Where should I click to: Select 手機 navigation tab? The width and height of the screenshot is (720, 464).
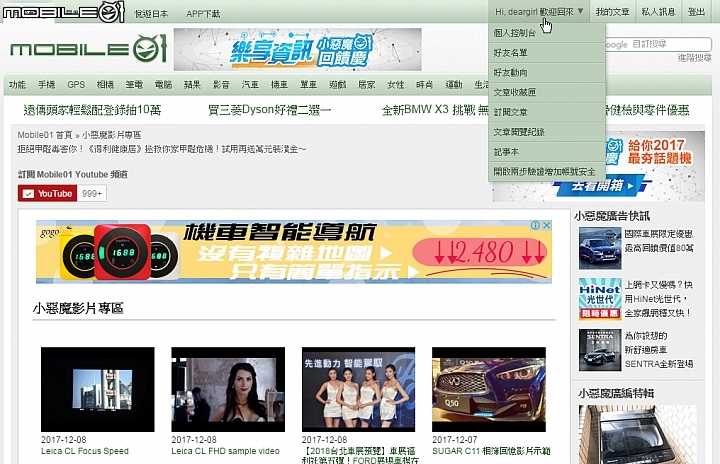[x=46, y=85]
